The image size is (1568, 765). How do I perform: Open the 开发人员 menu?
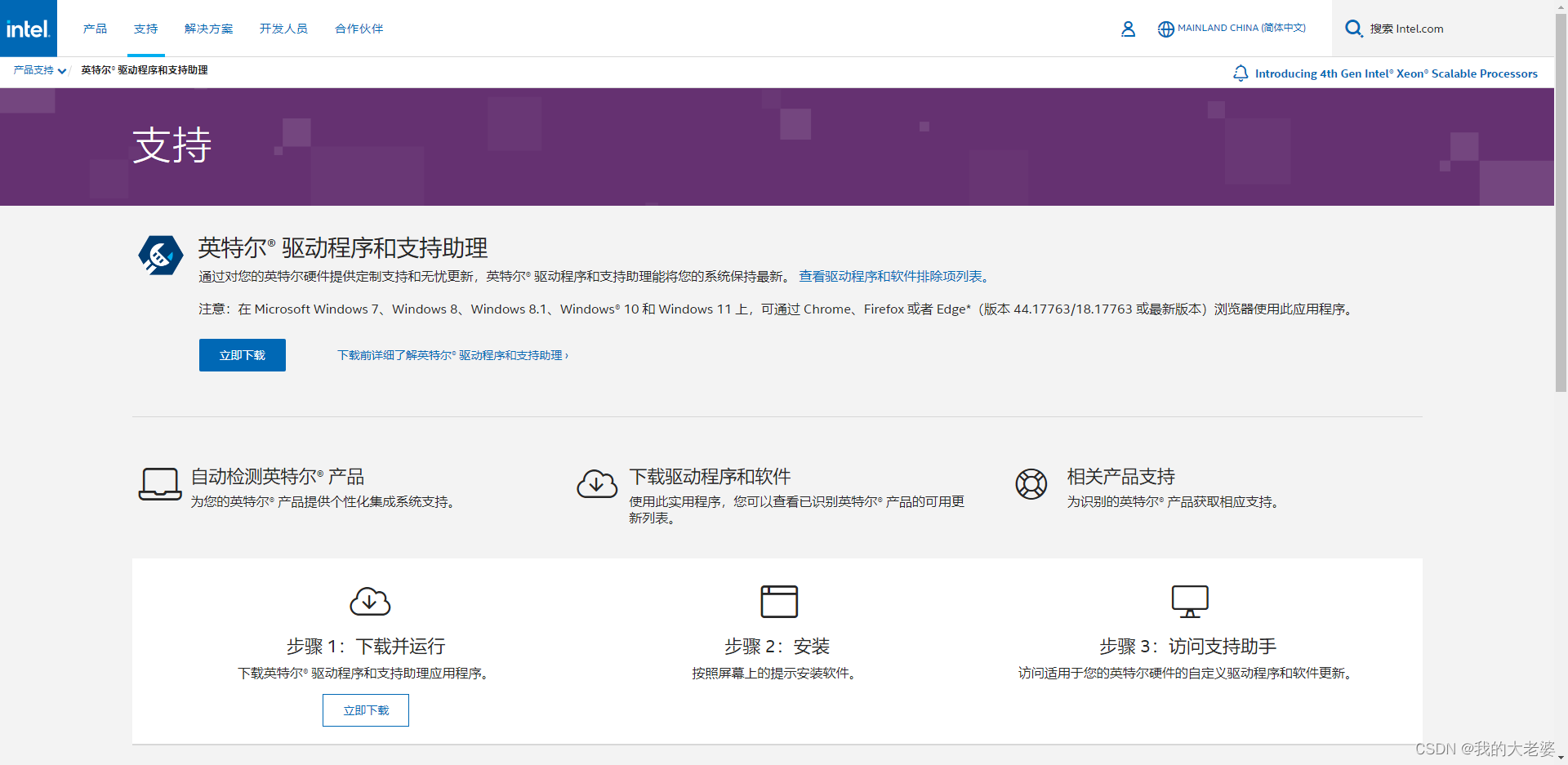[x=283, y=29]
